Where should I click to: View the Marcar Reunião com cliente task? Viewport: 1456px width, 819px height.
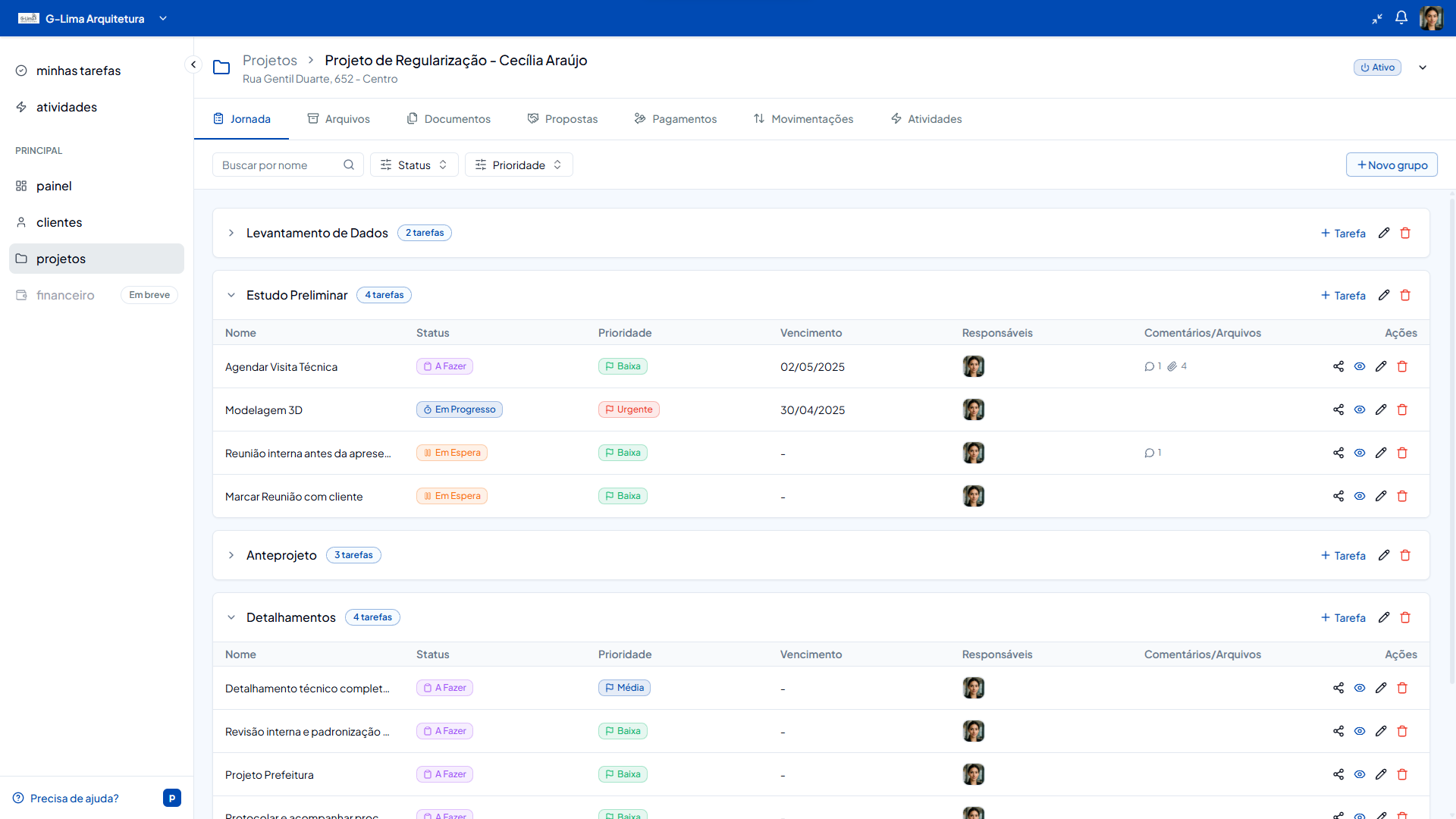tap(1360, 496)
